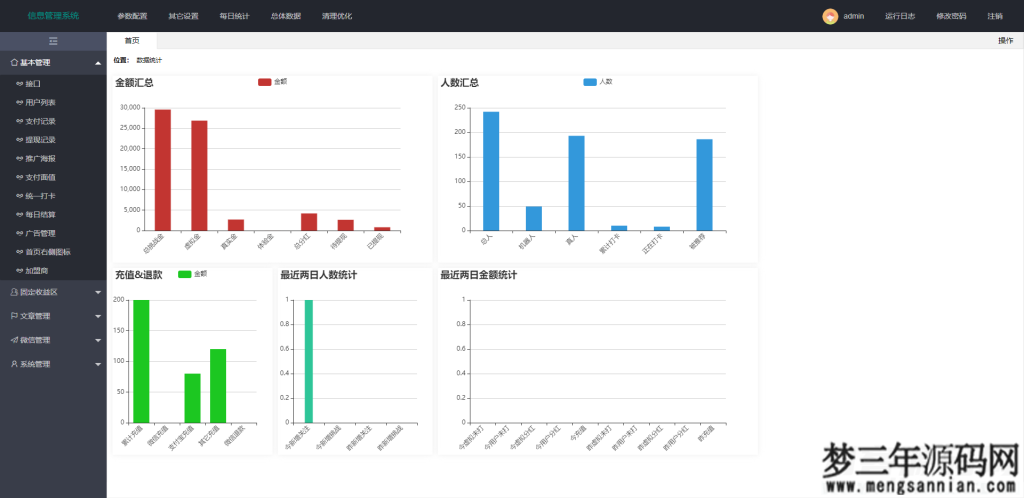Click the admin avatar icon

(830, 16)
